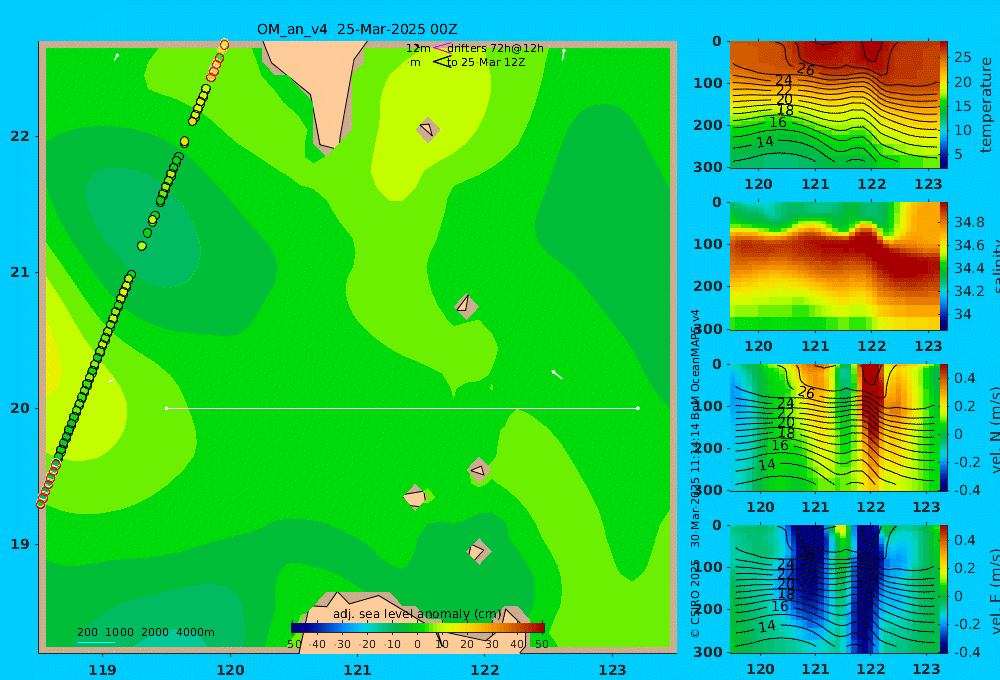Select the island near 20.75N on the map

tap(466, 306)
